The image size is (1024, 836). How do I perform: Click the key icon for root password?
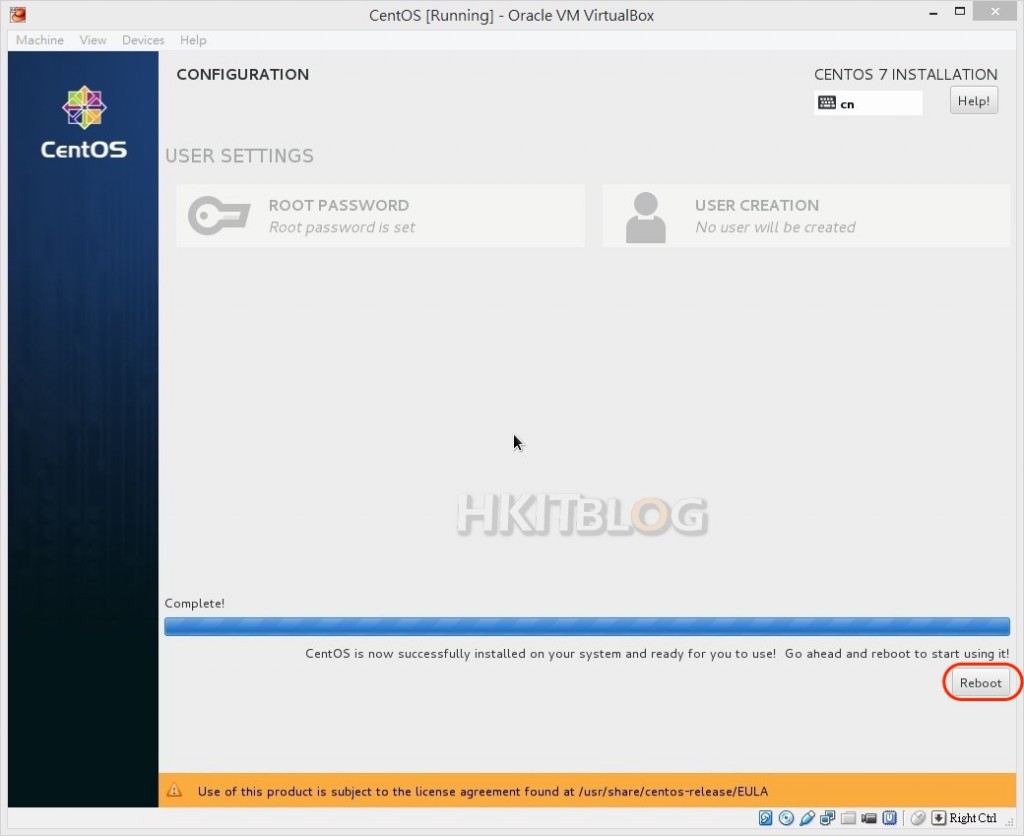(219, 215)
